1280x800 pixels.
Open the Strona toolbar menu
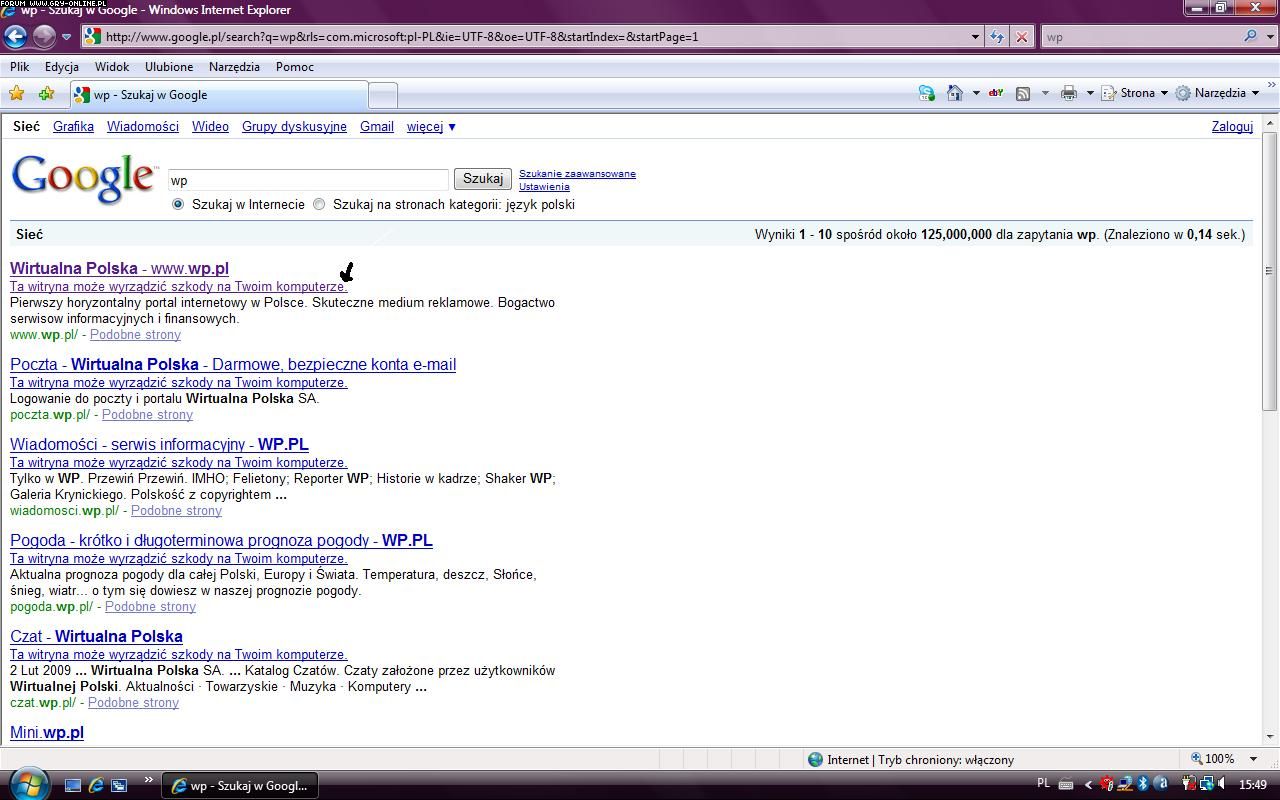coord(1135,93)
